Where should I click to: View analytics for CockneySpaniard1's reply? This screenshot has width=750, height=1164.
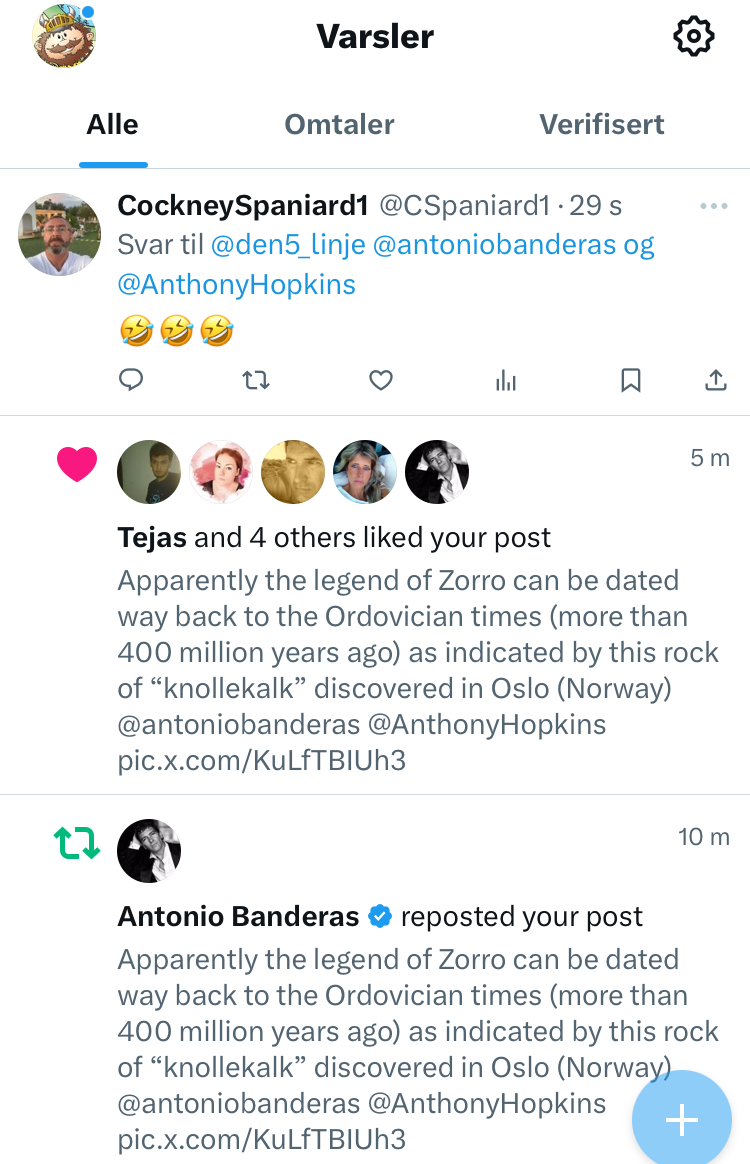click(x=506, y=380)
